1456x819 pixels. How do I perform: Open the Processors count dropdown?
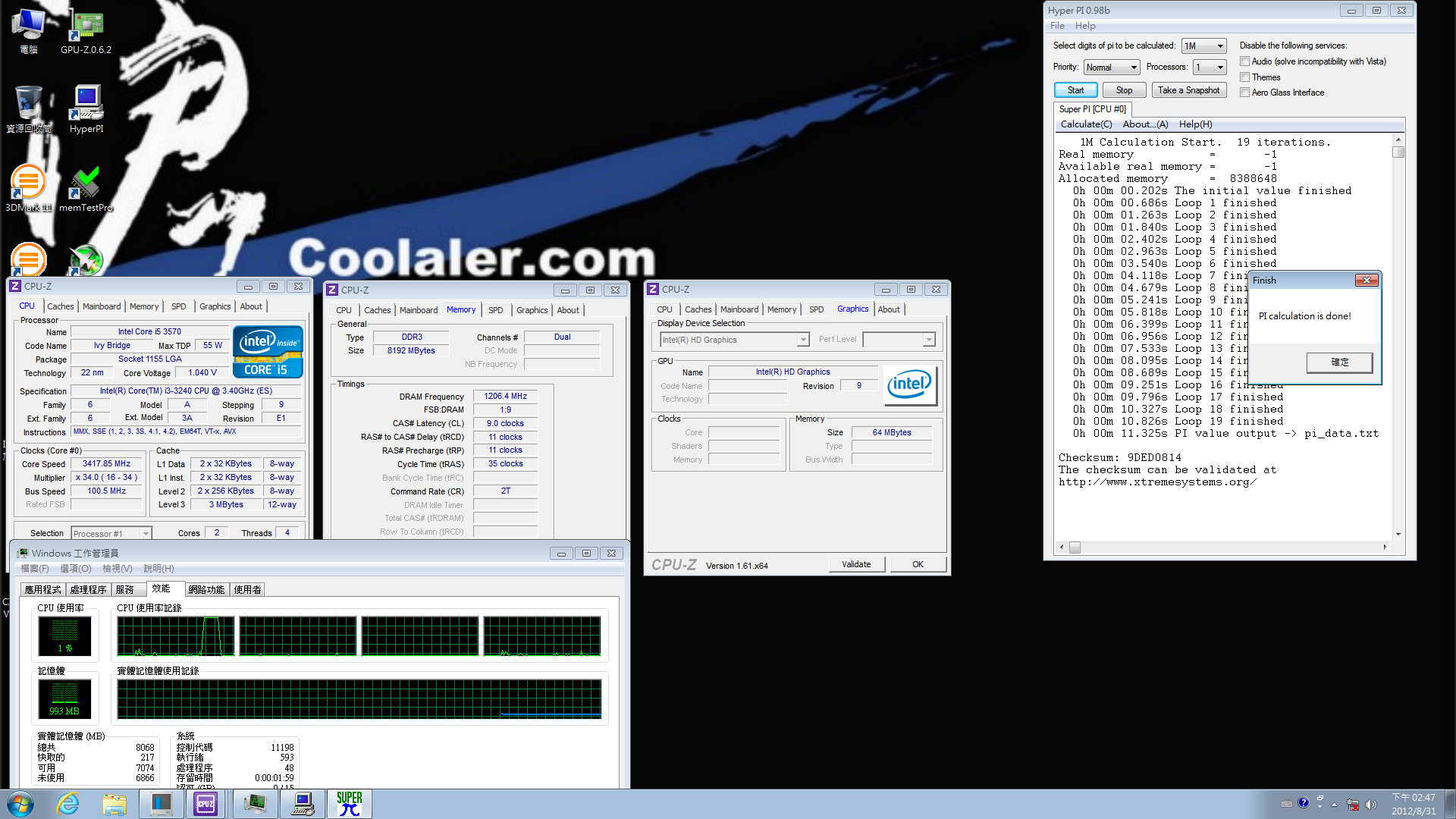(1210, 67)
